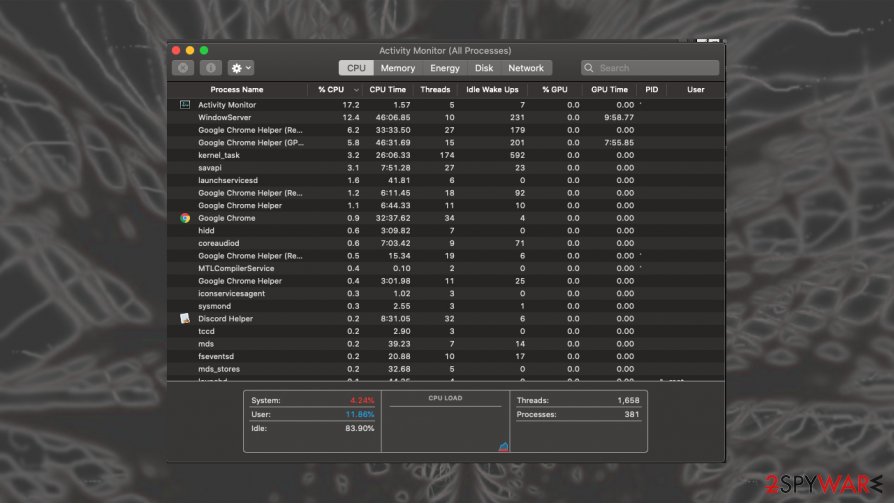Toggle the % CPU sort direction arrow
The width and height of the screenshot is (894, 504).
point(356,90)
